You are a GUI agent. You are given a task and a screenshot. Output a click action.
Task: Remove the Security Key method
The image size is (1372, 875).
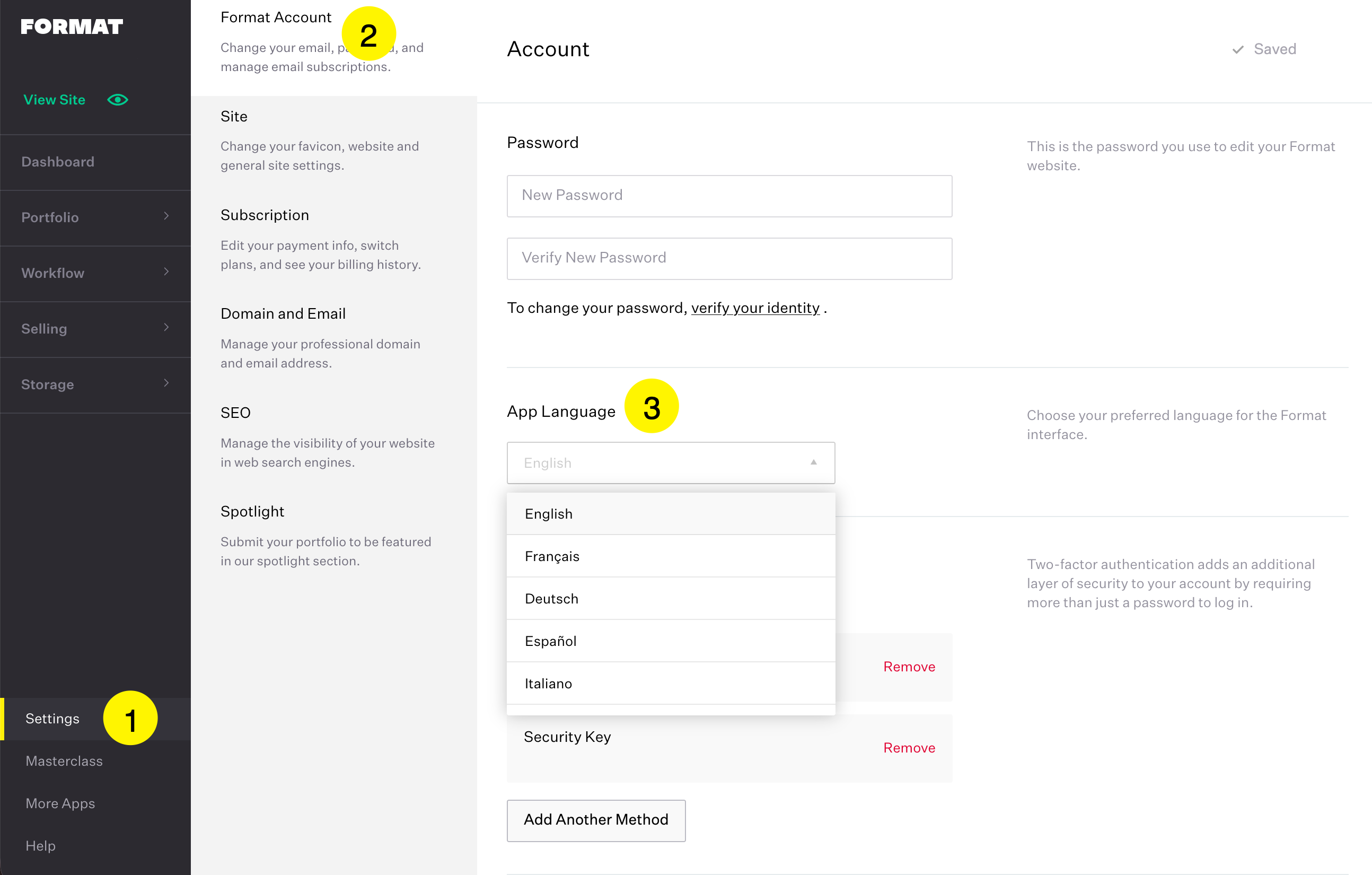coord(909,747)
